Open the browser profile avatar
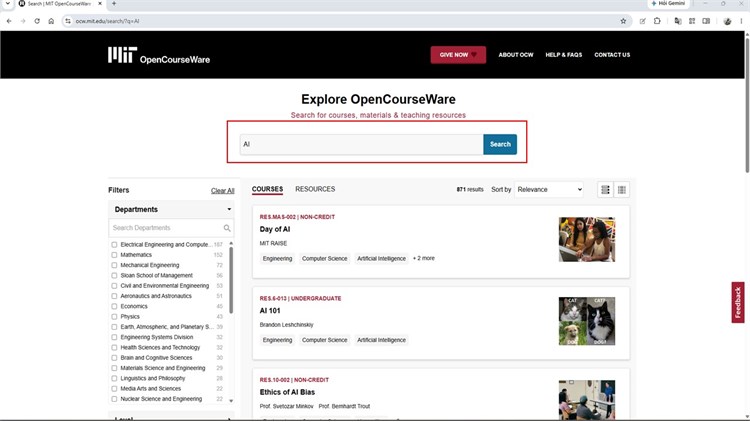 728,21
